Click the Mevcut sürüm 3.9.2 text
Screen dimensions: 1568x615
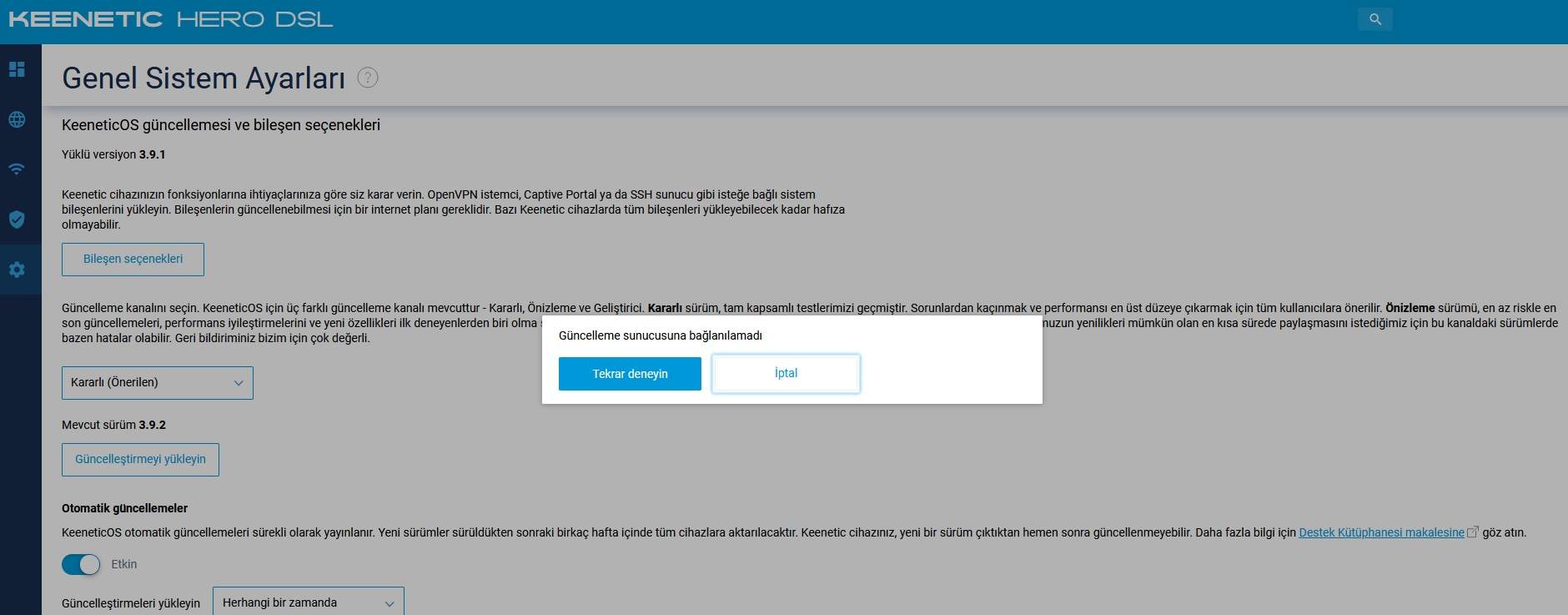[113, 425]
